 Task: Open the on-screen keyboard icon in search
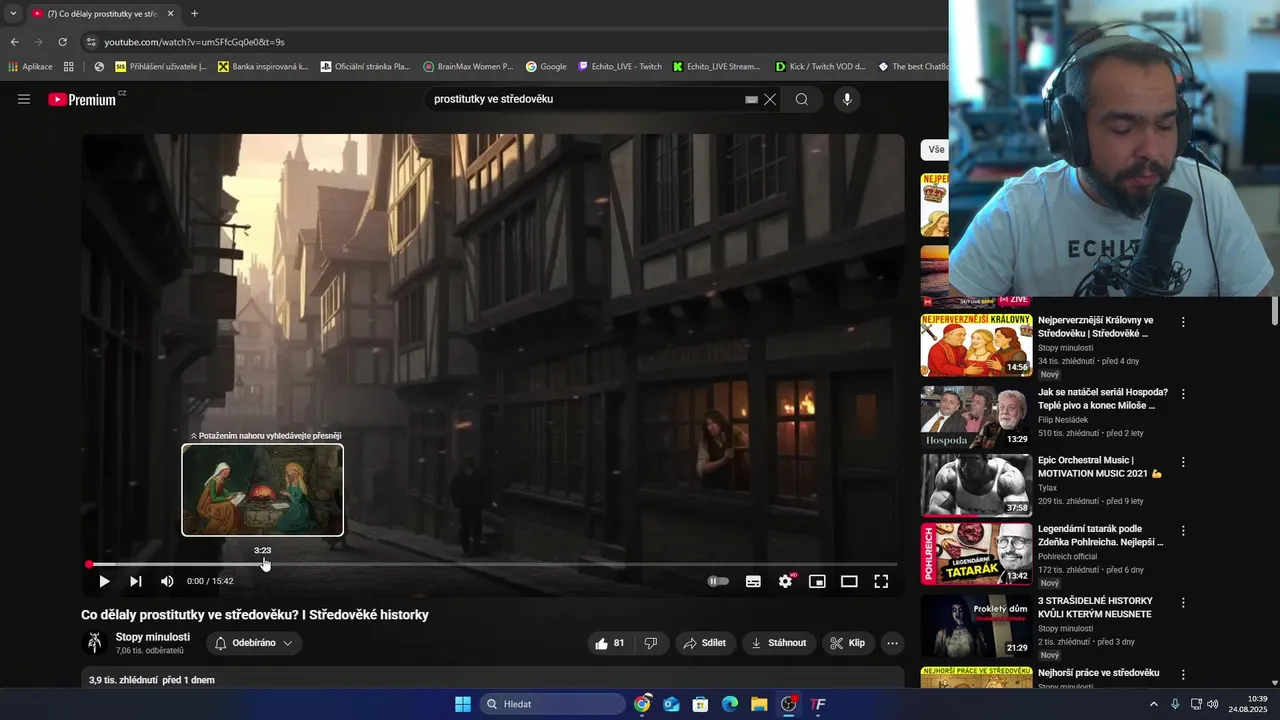751,100
